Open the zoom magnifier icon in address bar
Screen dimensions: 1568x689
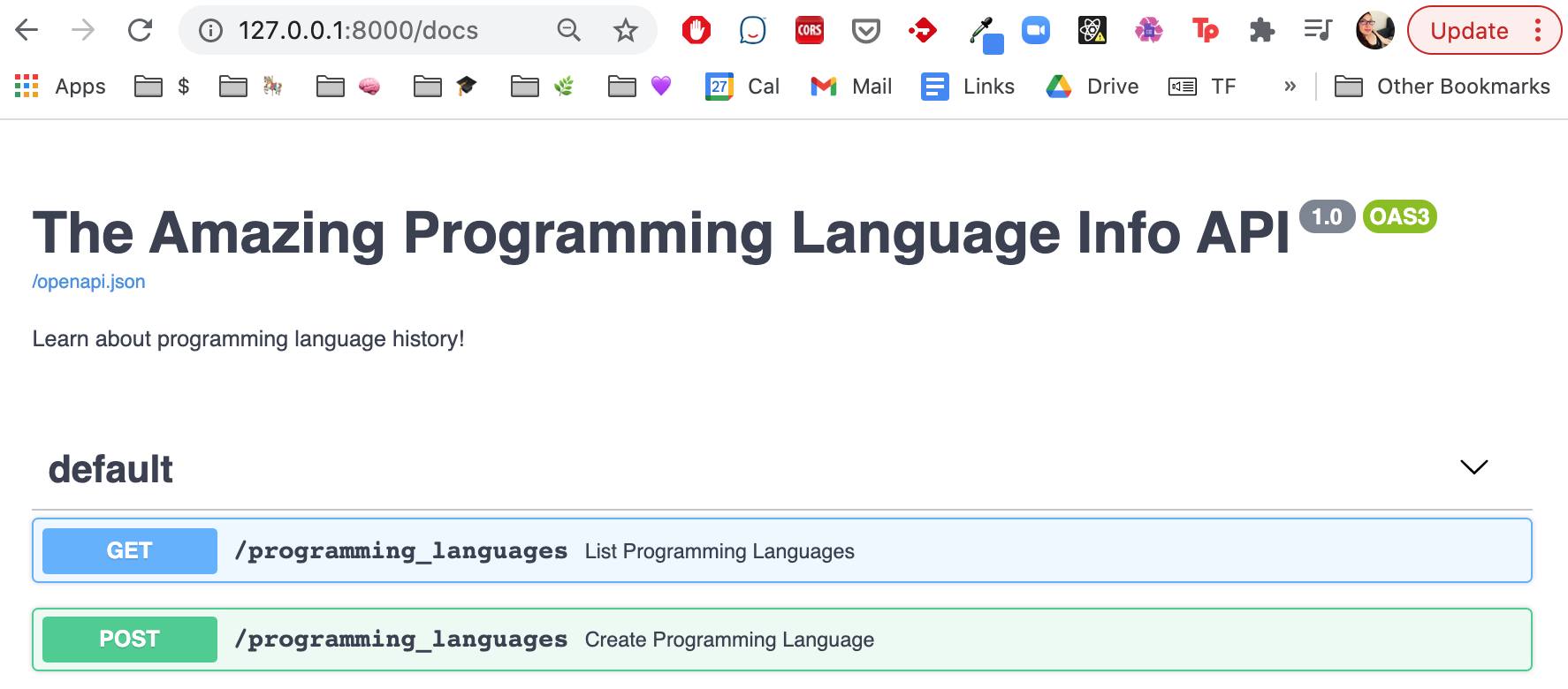[568, 31]
